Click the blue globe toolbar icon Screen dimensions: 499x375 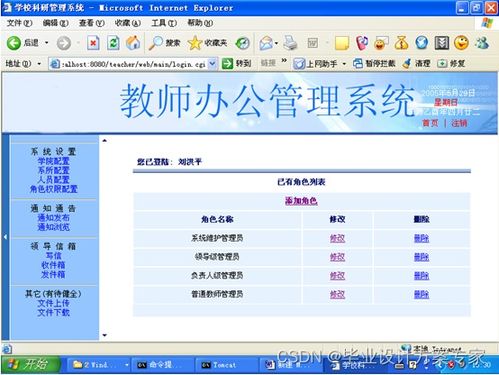[422, 43]
